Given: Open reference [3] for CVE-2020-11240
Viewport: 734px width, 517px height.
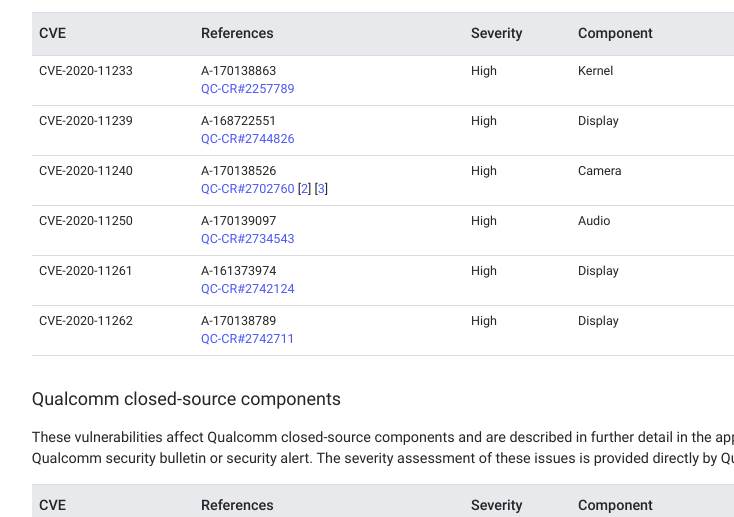Looking at the screenshot, I should click(x=321, y=189).
